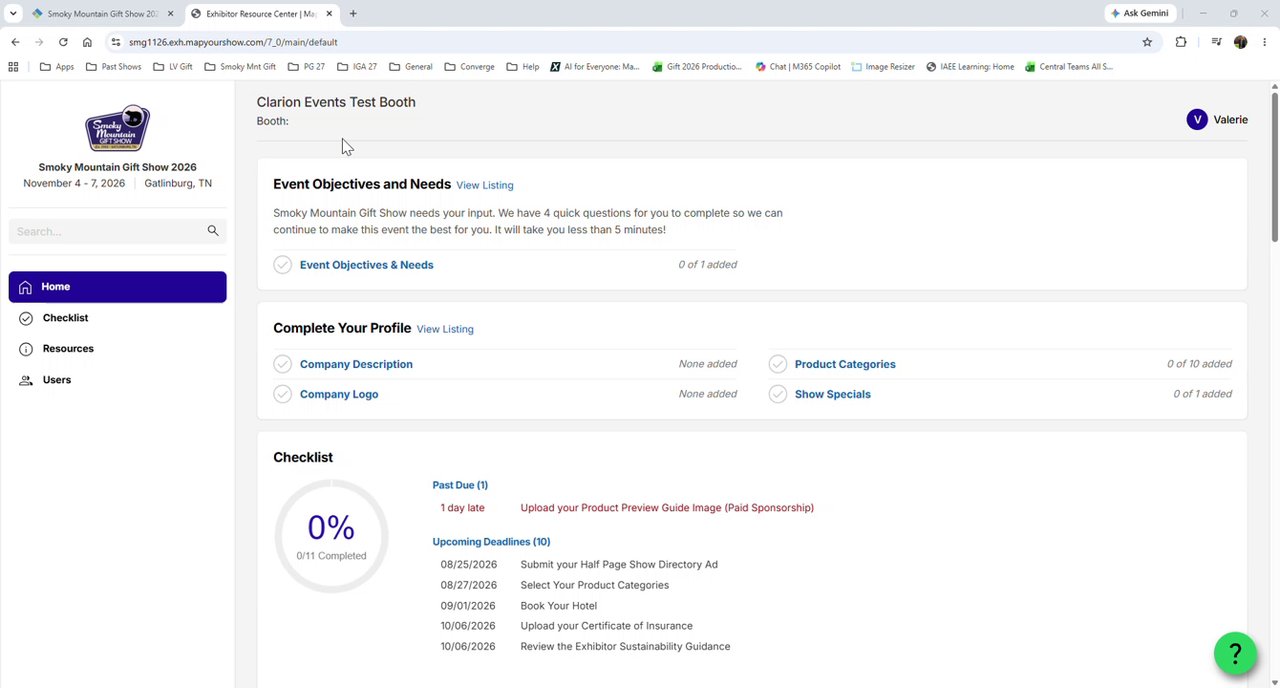Open the Company Logo link
This screenshot has height=688, width=1280.
point(339,394)
